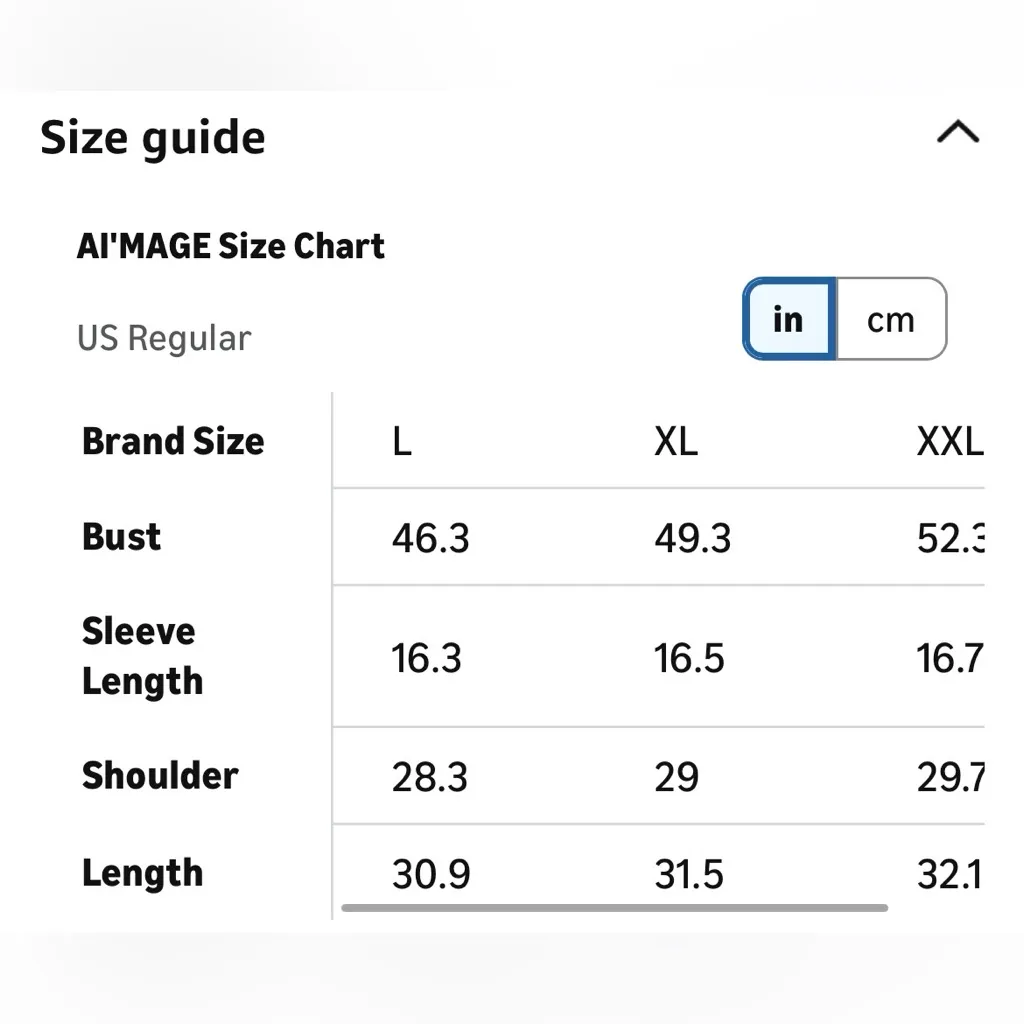This screenshot has width=1024, height=1024.
Task: Click the US Regular label
Action: 164,338
